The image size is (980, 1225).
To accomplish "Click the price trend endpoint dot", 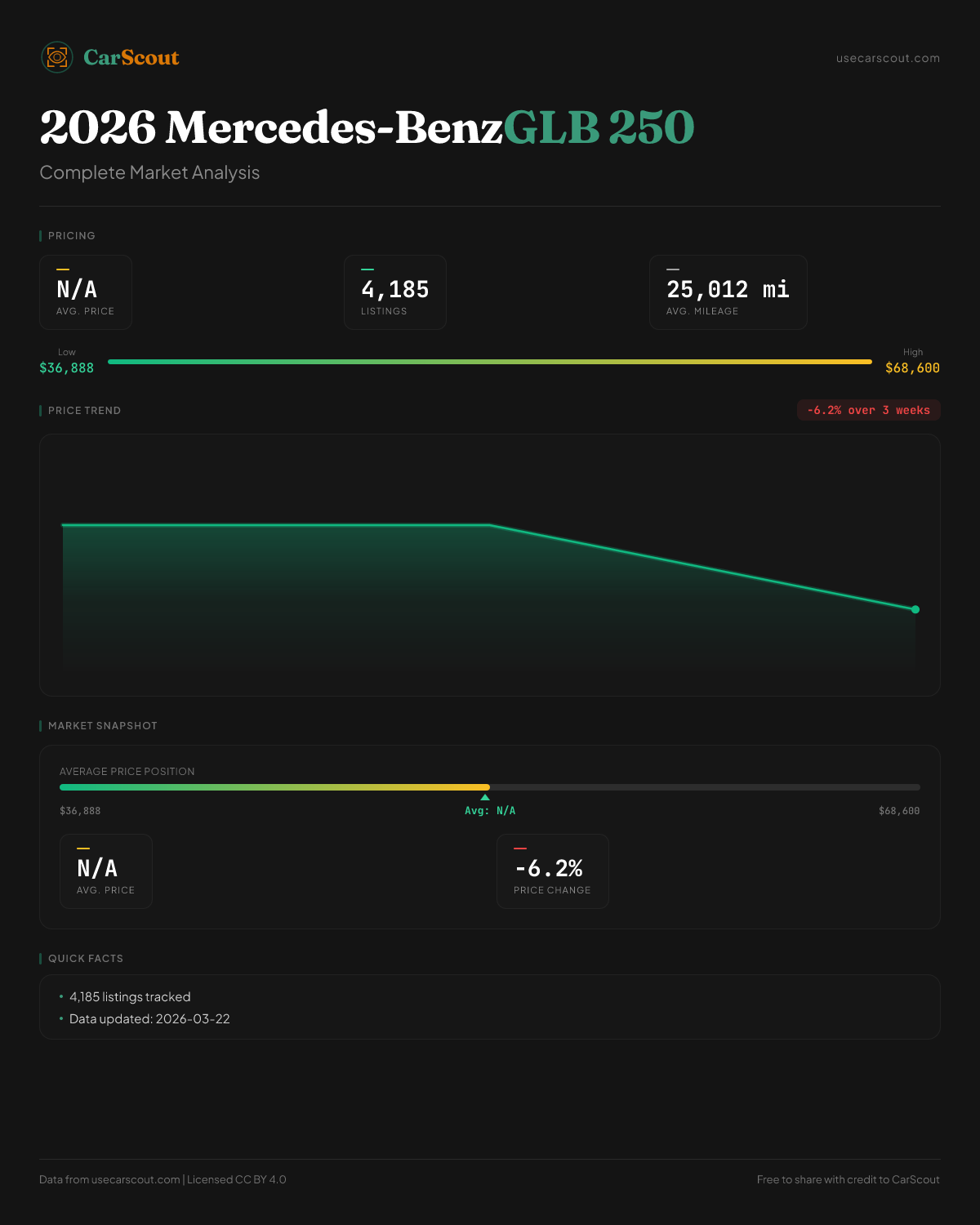I will 915,609.
